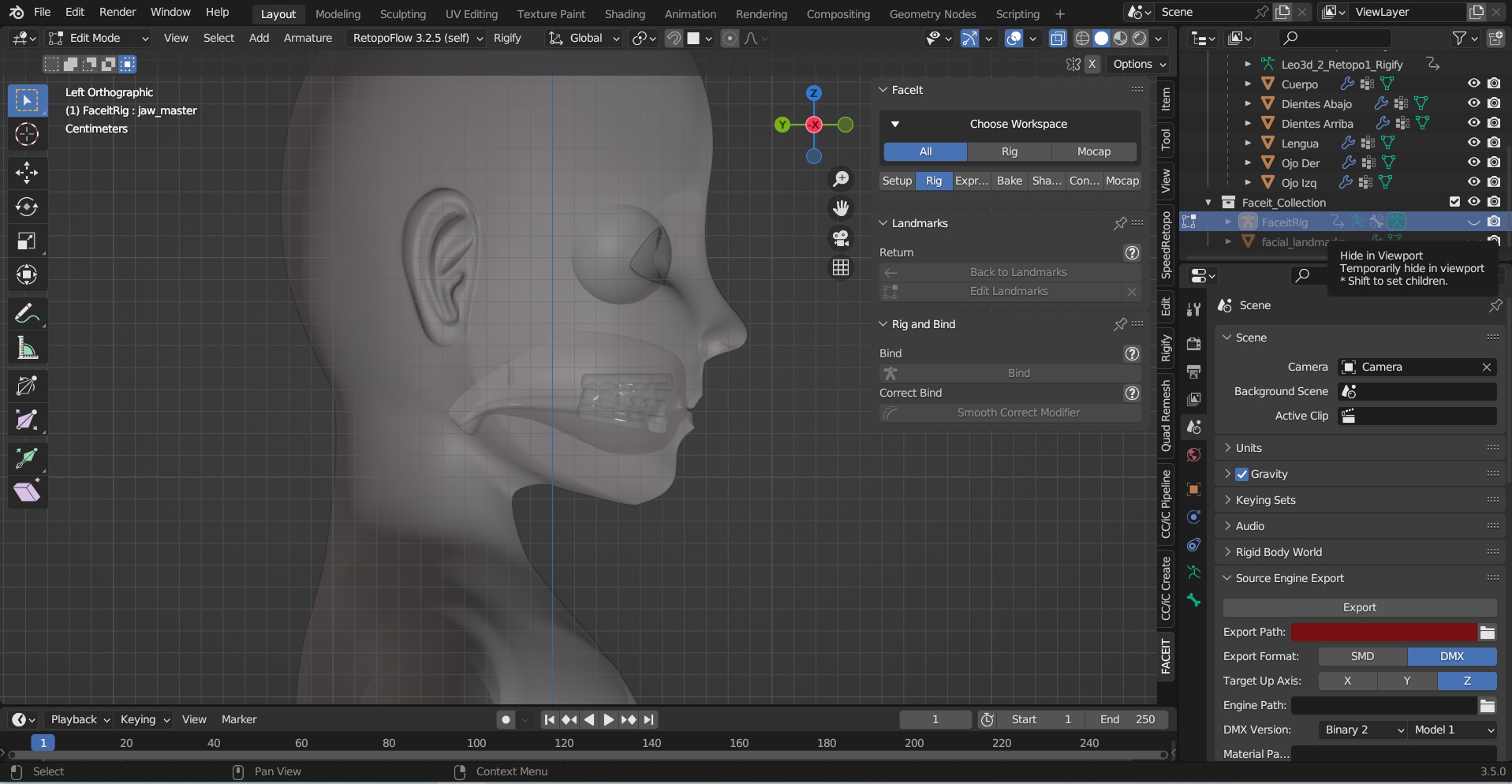Enable the Gravity checkbox
Screen dimensions: 1512x784
click(x=1242, y=474)
